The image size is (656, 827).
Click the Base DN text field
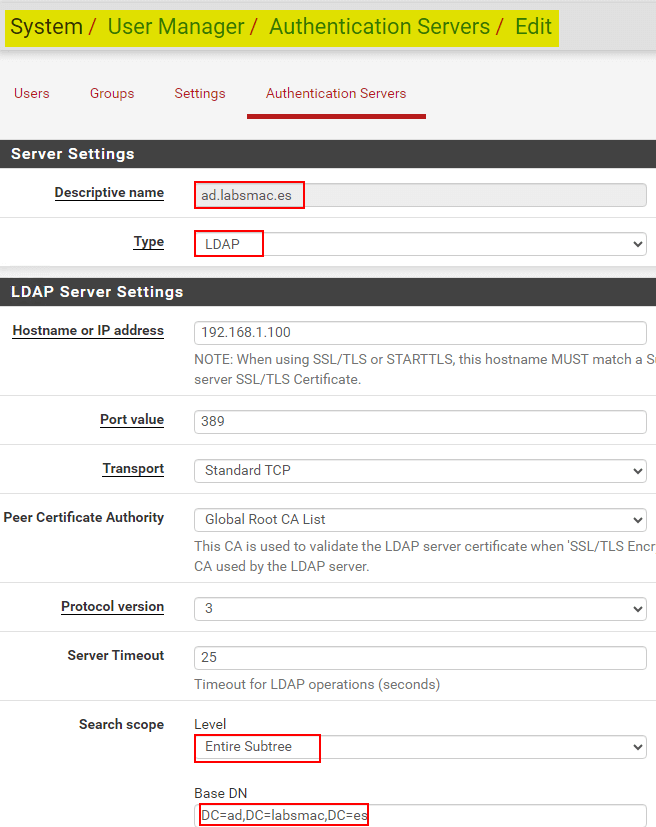point(420,815)
